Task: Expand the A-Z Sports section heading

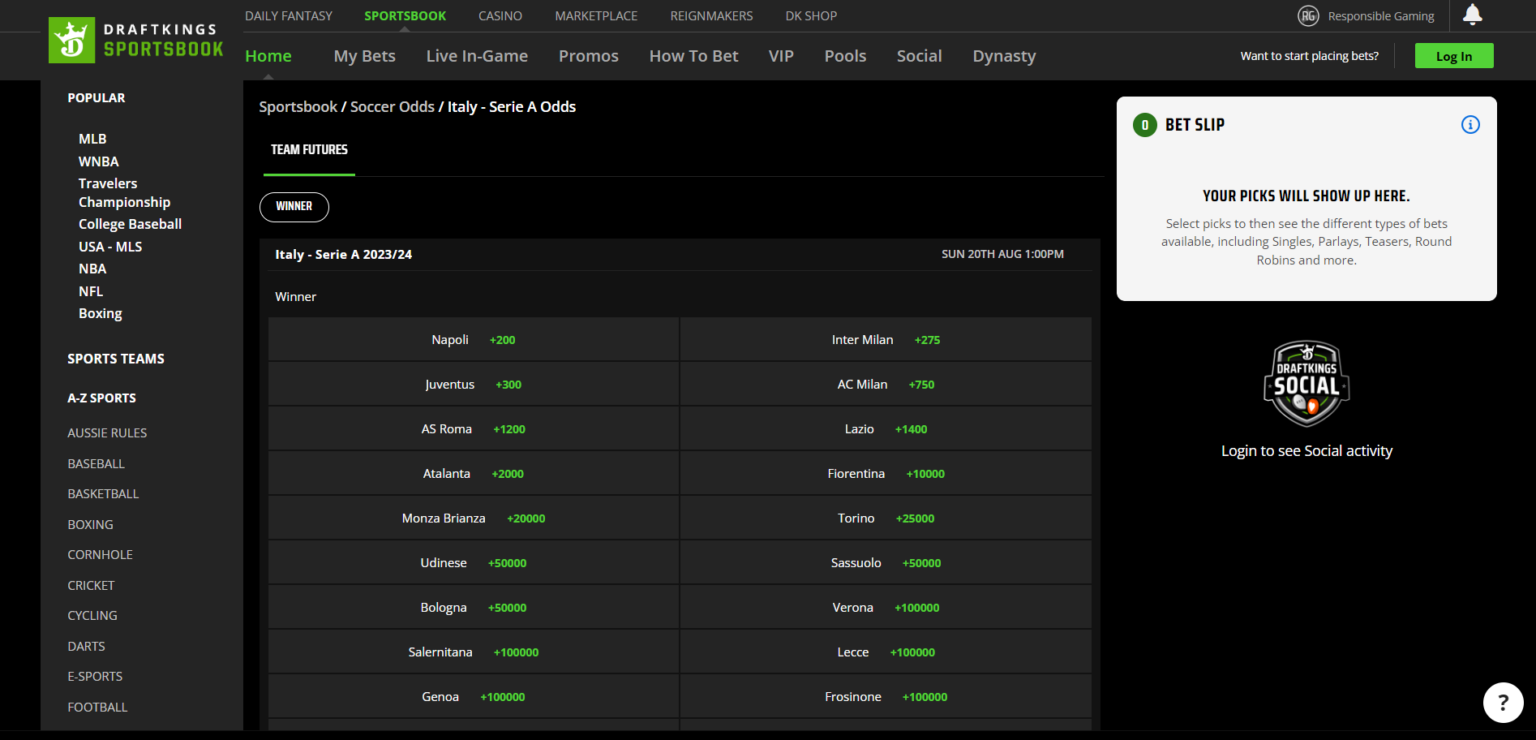Action: tap(102, 398)
